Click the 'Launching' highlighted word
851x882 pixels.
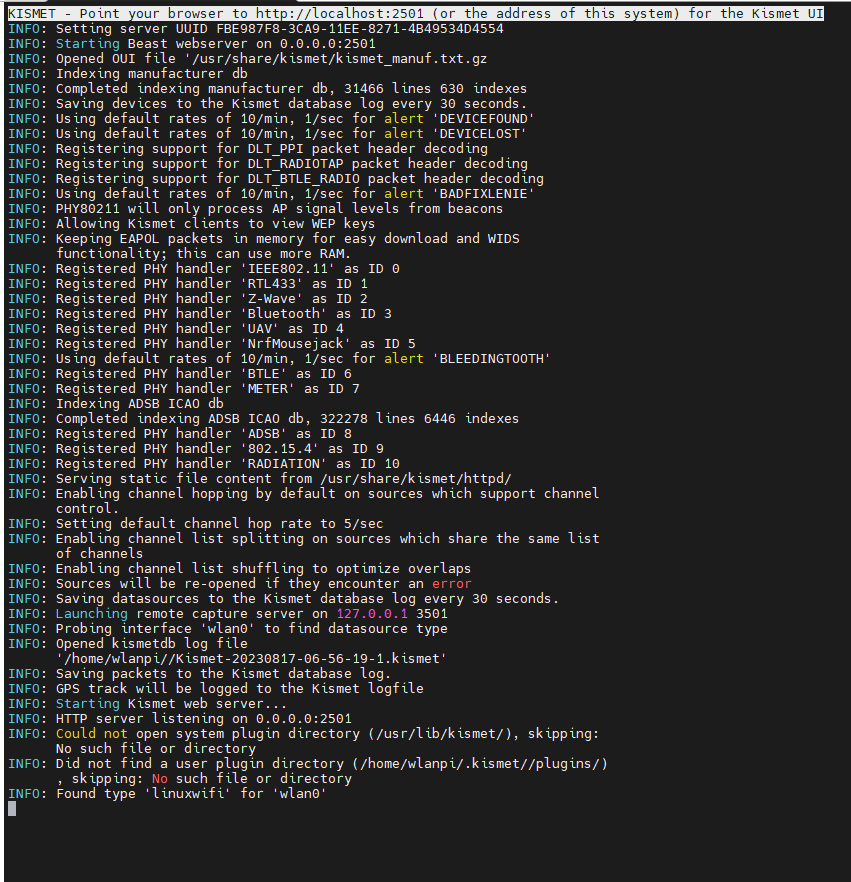(92, 614)
